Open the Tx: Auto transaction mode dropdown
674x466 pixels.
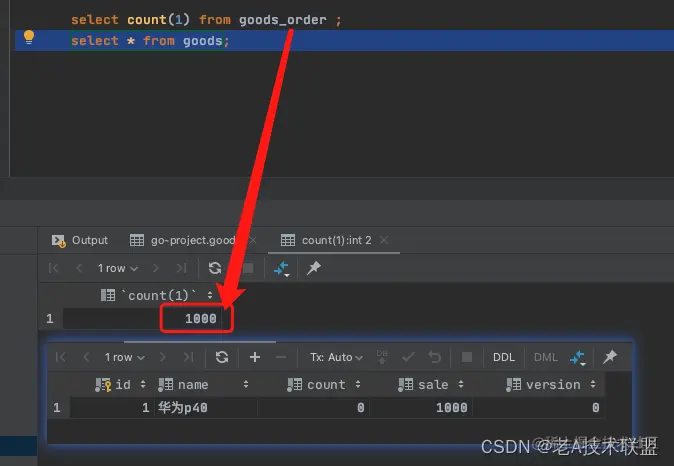tap(336, 357)
